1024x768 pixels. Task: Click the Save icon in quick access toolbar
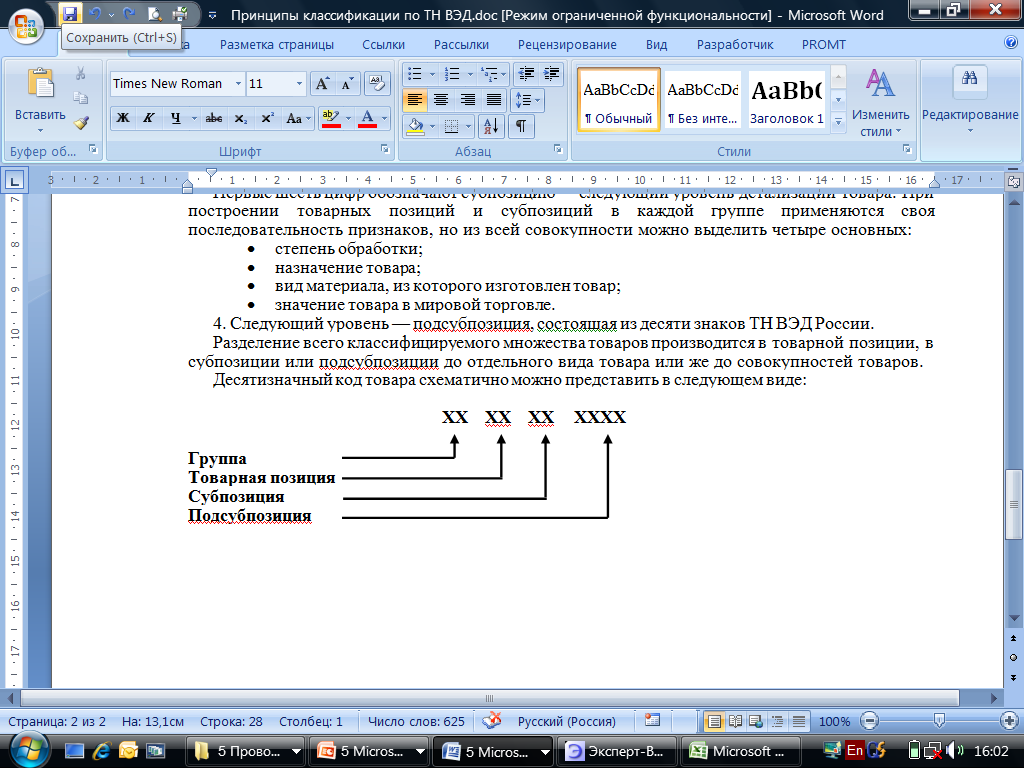[x=70, y=13]
